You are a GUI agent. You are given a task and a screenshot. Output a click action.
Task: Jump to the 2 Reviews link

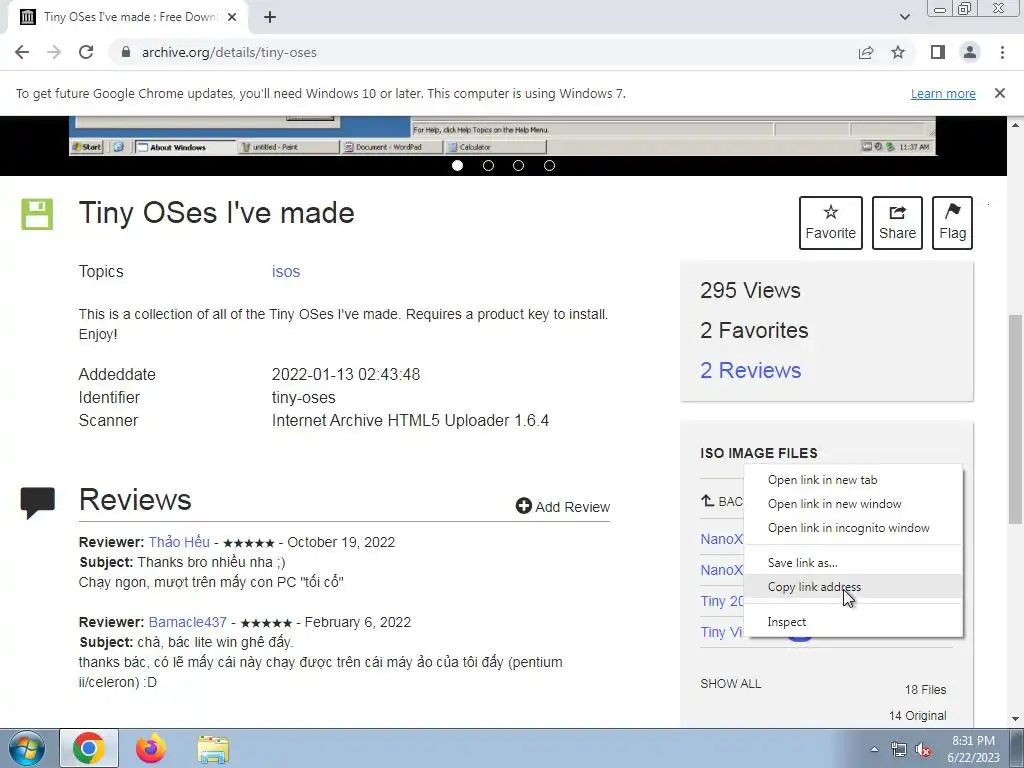[x=750, y=370]
